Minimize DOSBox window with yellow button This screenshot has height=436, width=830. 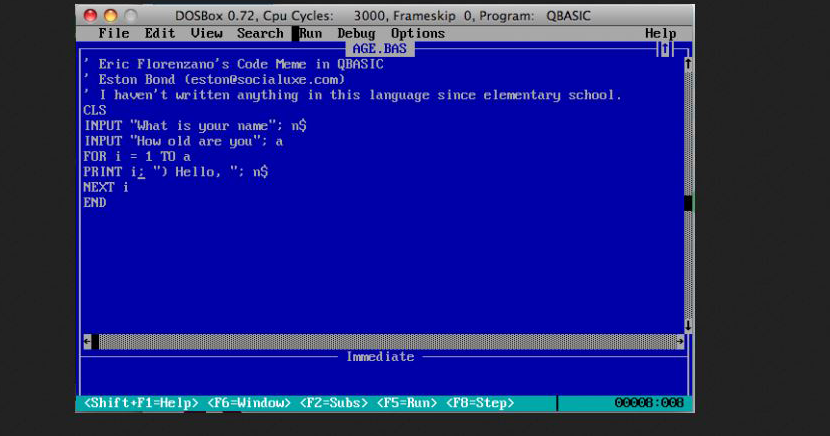coord(111,15)
